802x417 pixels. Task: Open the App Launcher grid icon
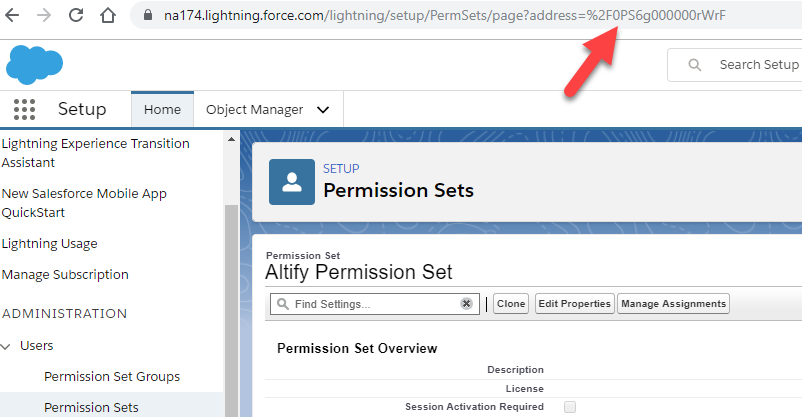[25, 110]
